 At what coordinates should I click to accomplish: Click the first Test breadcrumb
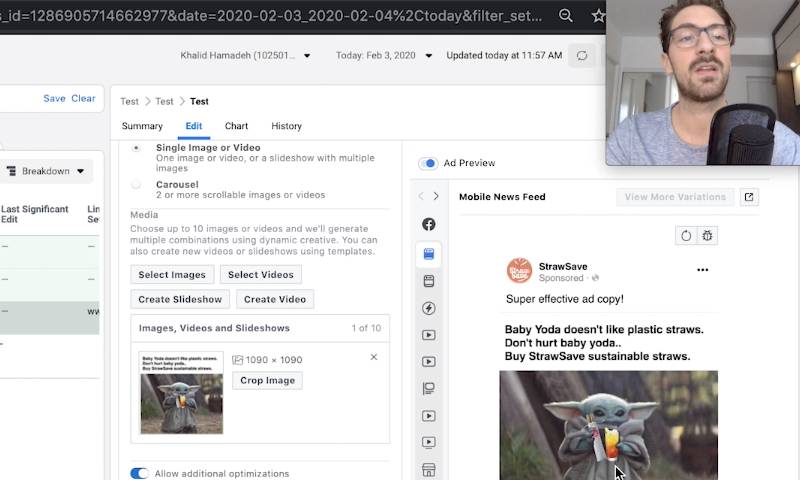point(130,102)
